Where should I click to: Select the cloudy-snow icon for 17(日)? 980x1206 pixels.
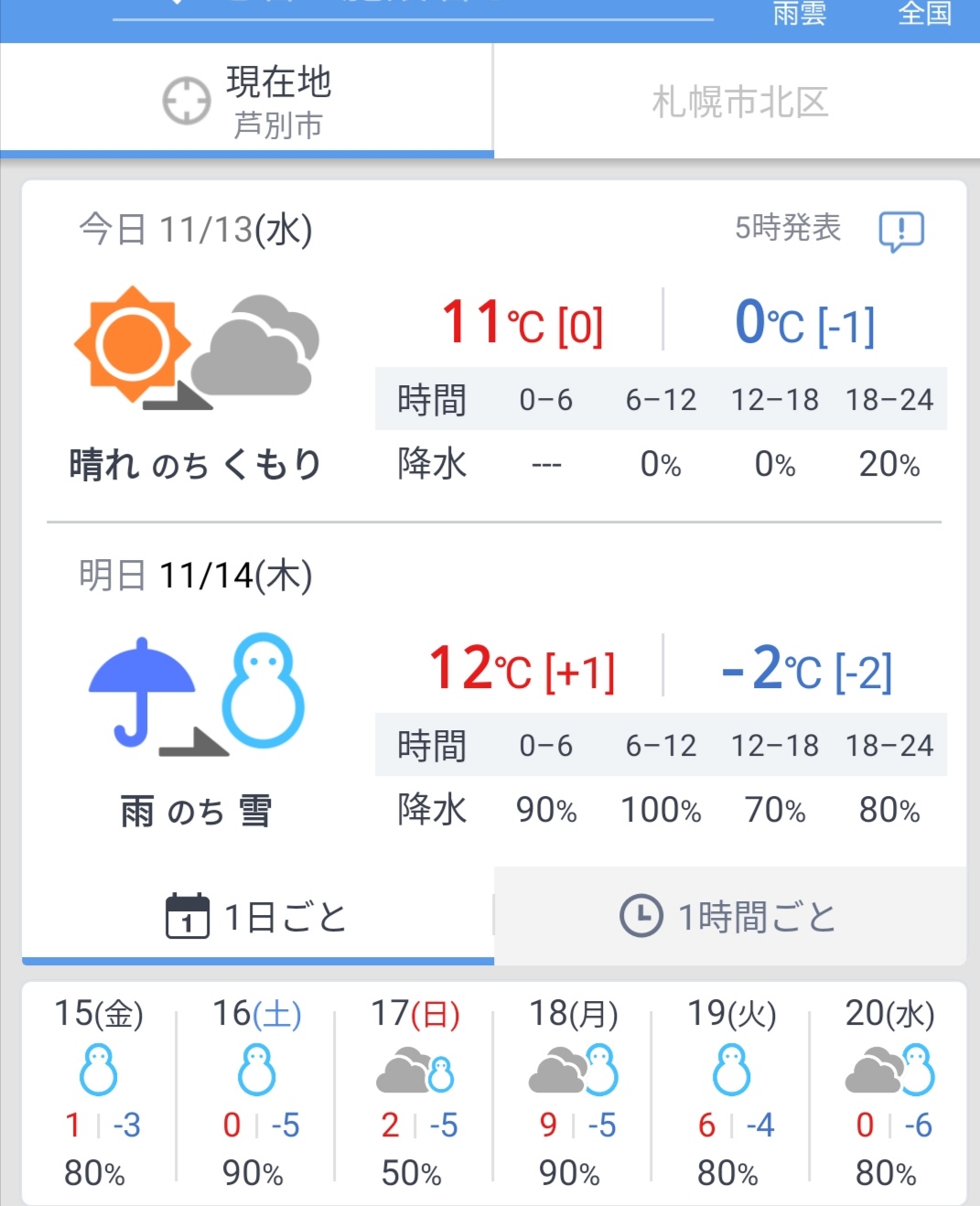pos(415,1071)
